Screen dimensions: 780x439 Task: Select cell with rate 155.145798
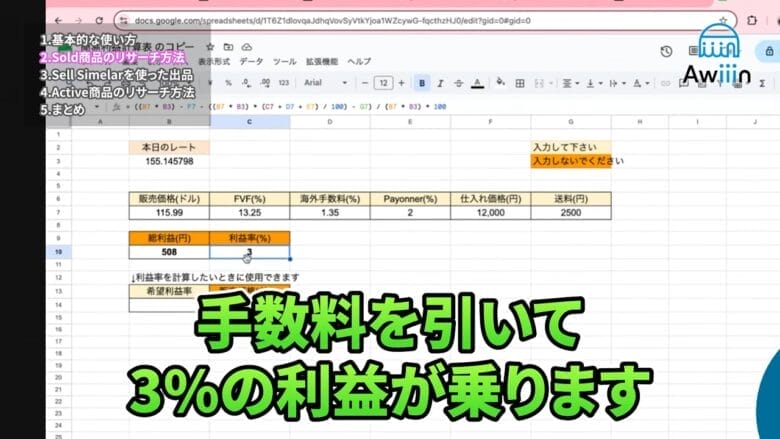pos(169,161)
